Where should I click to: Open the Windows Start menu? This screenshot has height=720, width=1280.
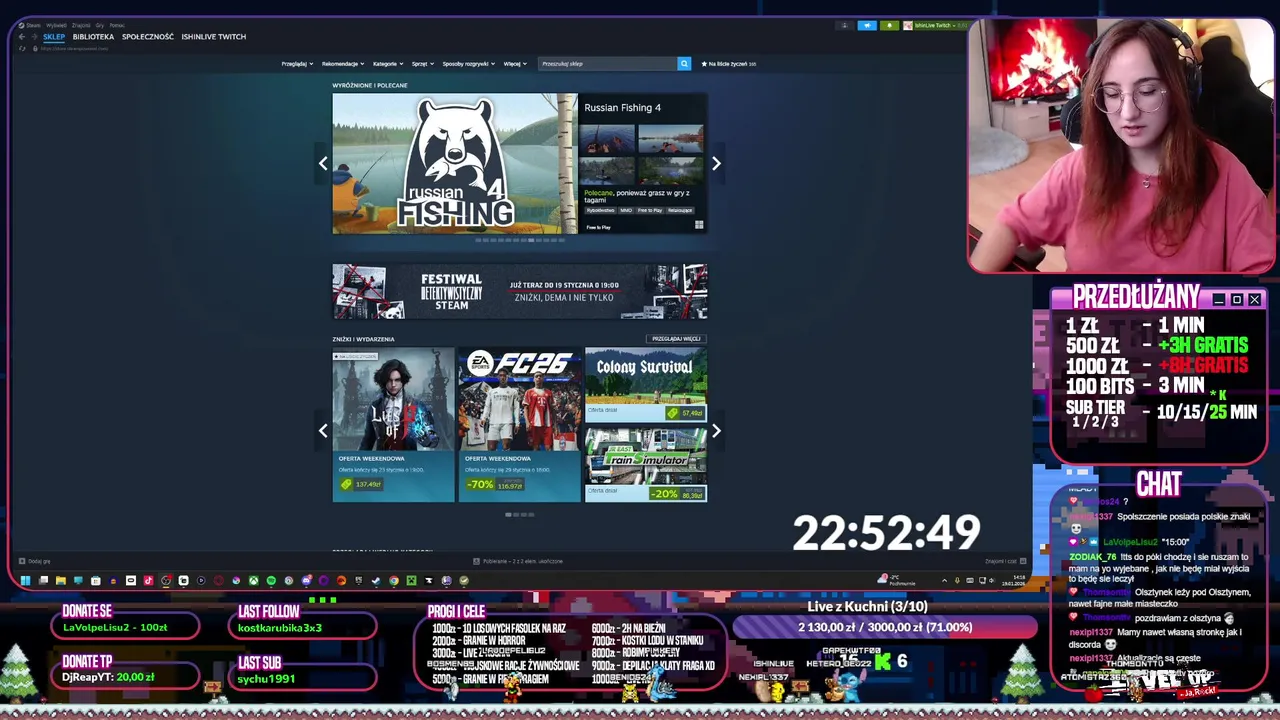[x=25, y=580]
